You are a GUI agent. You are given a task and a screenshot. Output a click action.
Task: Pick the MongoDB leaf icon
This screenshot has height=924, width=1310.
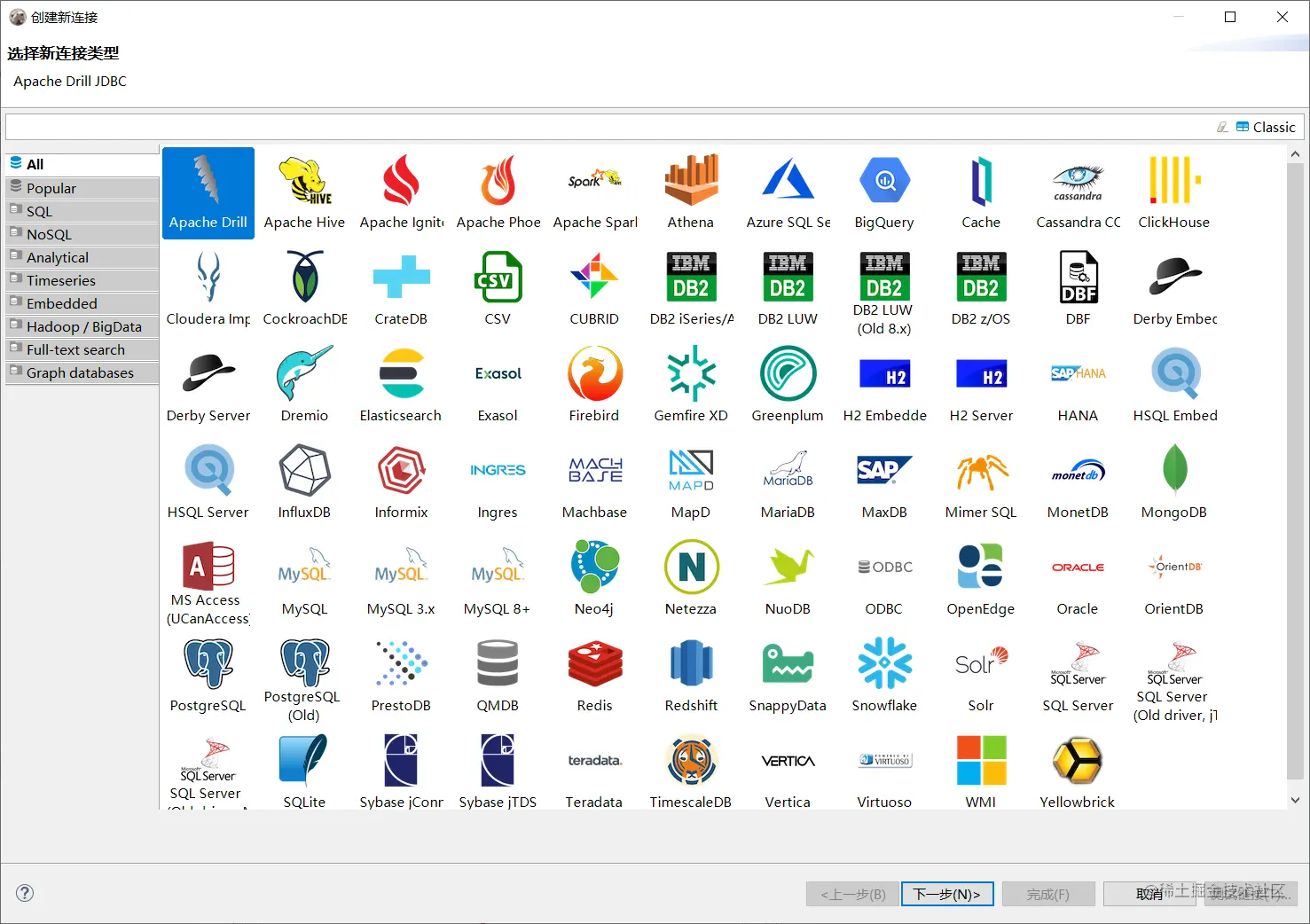pos(1174,470)
